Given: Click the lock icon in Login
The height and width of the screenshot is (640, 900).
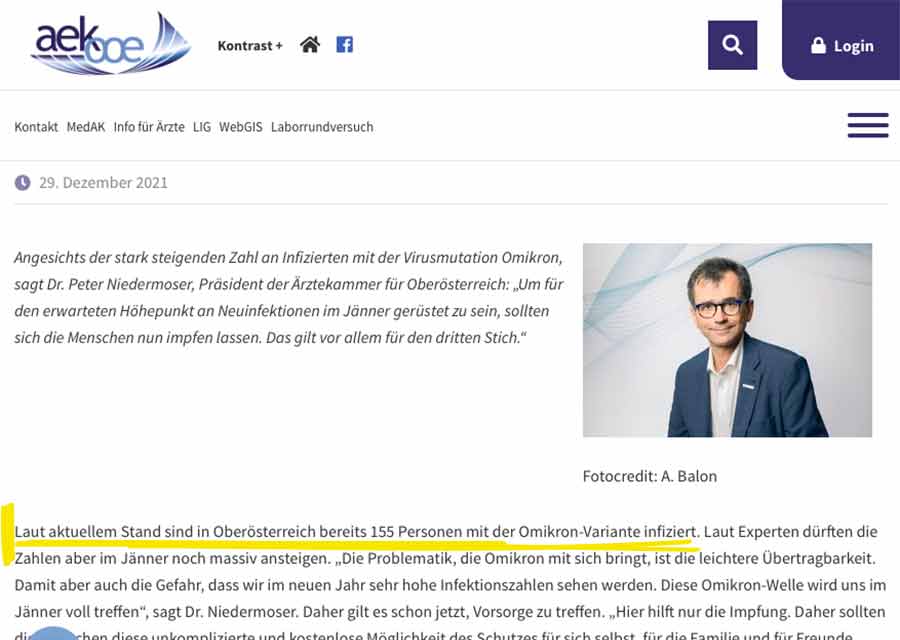Looking at the screenshot, I should [x=818, y=45].
